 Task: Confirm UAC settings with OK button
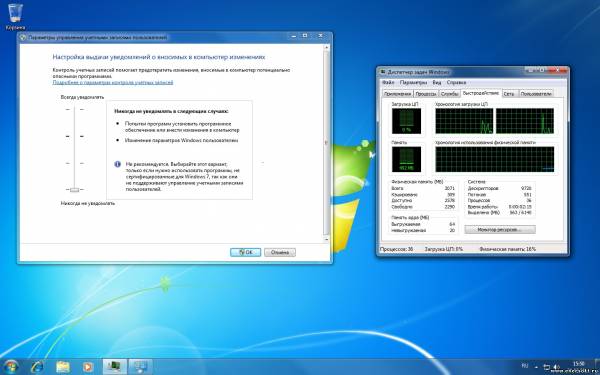(x=245, y=252)
